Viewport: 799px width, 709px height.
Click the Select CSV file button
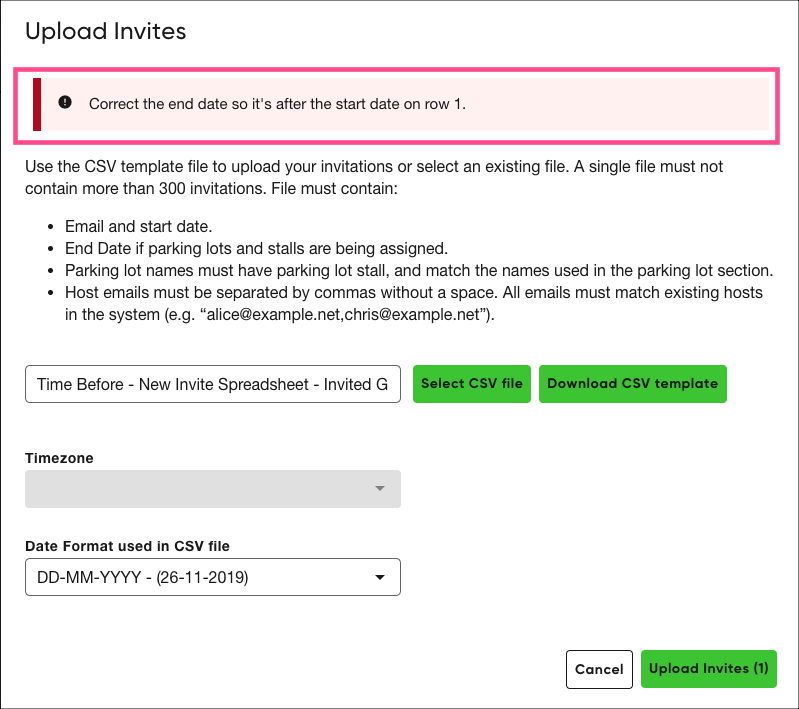471,384
